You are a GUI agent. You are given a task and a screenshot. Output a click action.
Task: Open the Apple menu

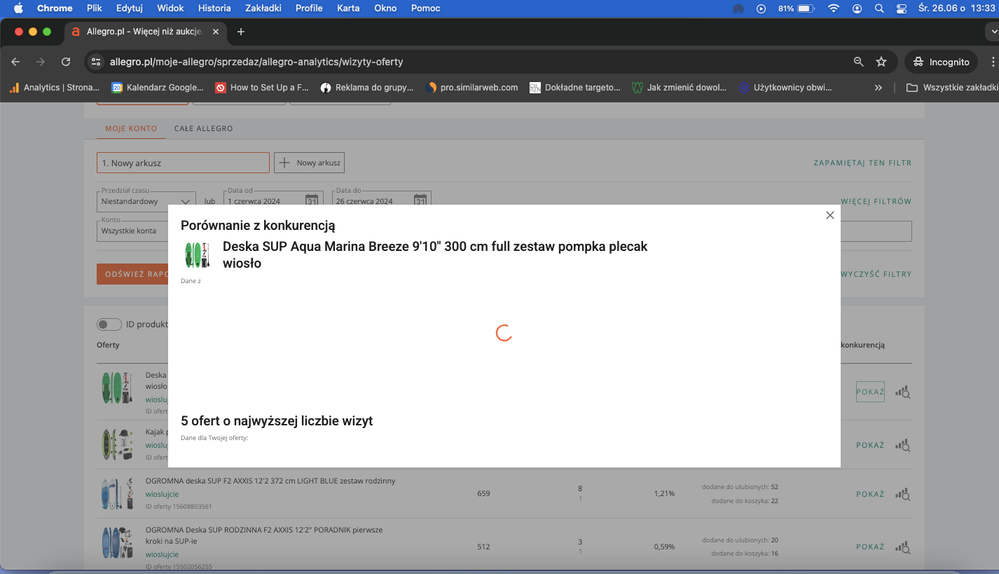tap(18, 8)
